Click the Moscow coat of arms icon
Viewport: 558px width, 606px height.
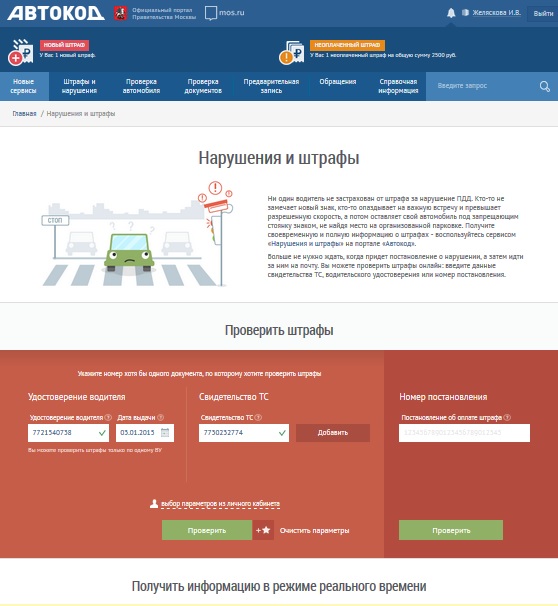(121, 14)
